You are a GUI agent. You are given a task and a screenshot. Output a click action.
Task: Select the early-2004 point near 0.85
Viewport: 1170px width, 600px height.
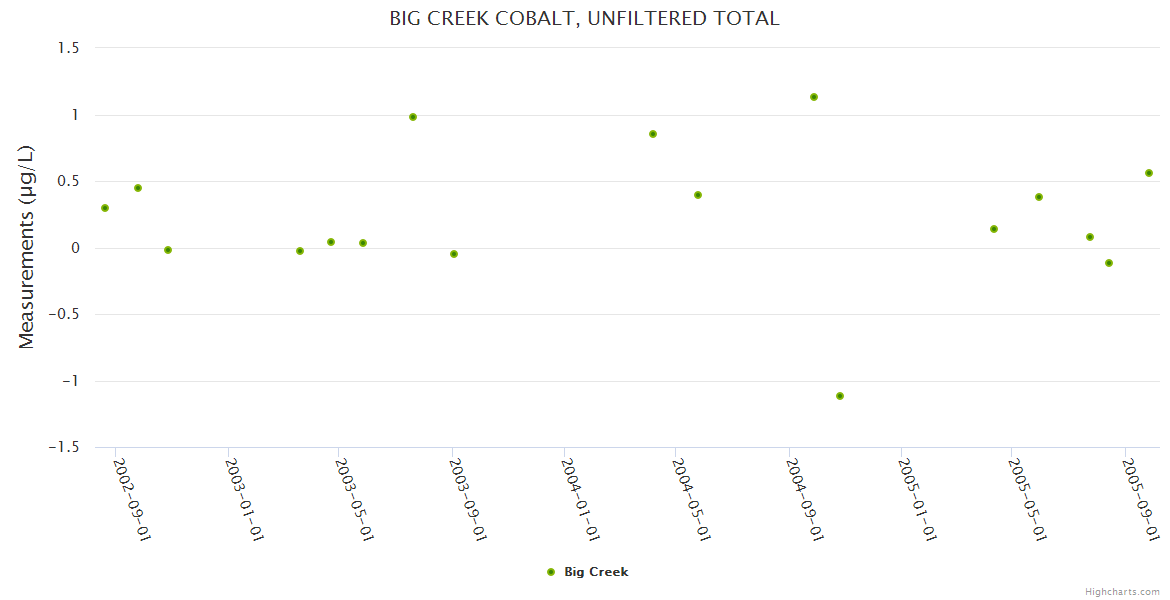653,134
